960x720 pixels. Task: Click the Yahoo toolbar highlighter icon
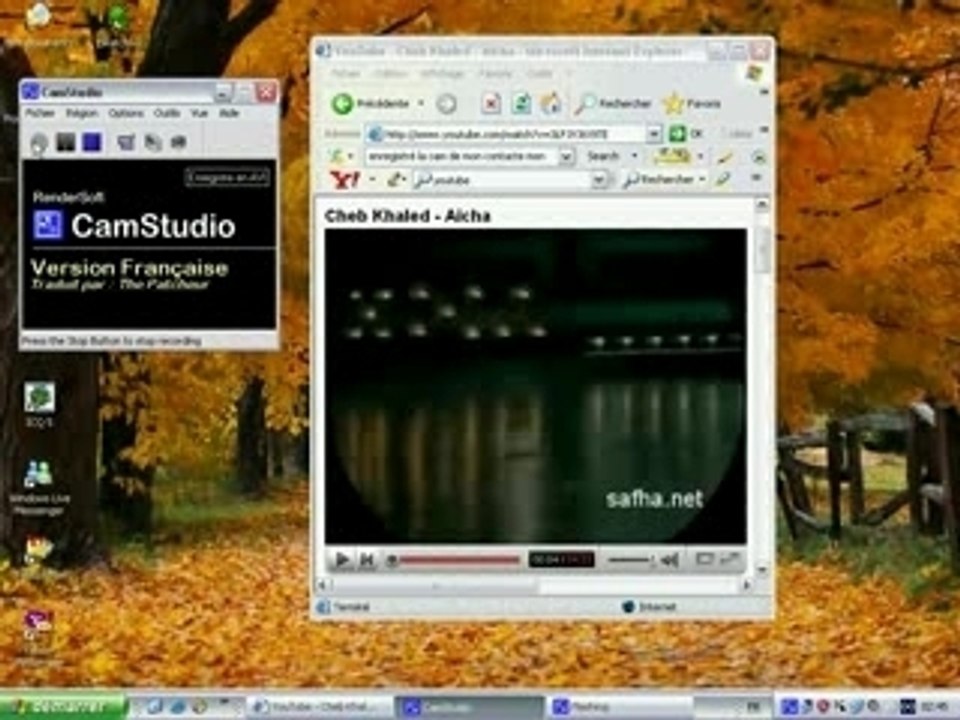tap(724, 180)
